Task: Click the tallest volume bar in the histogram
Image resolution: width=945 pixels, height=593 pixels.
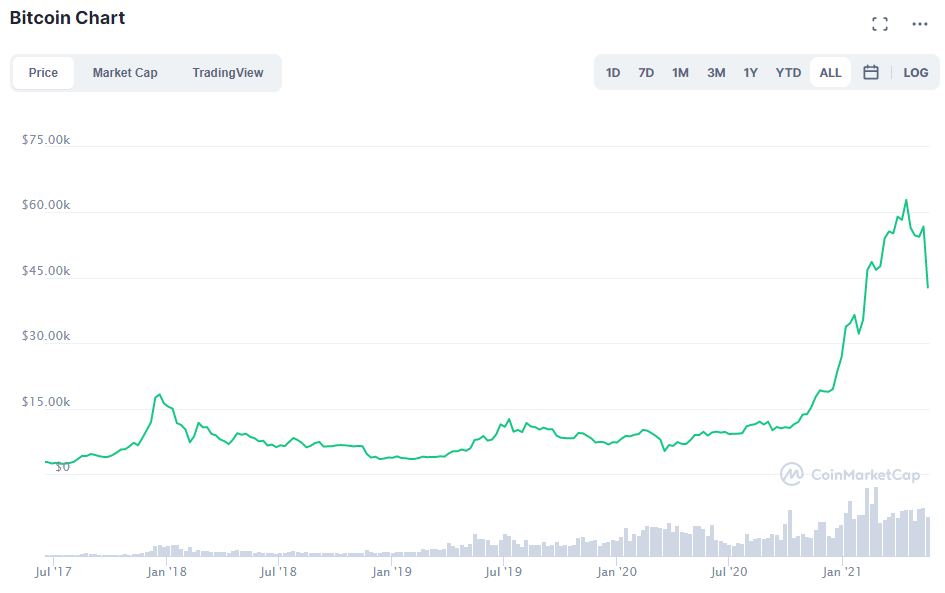Action: (876, 522)
